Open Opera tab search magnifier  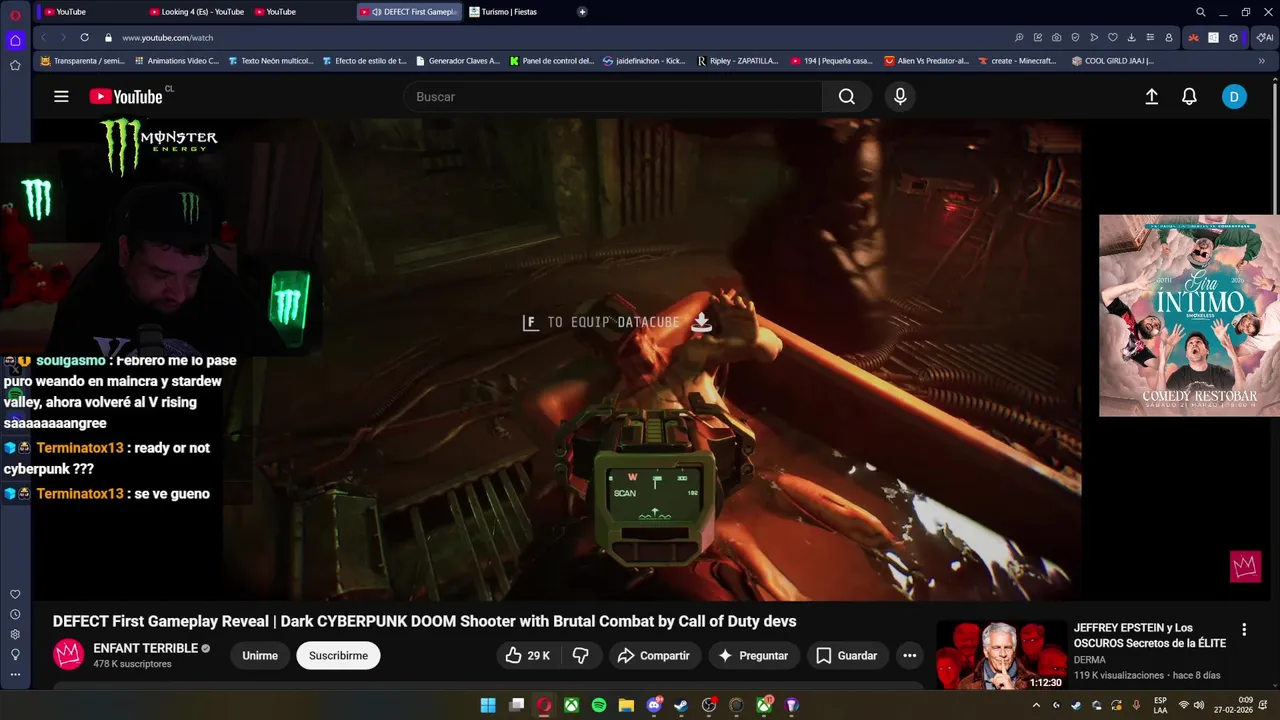(1201, 12)
